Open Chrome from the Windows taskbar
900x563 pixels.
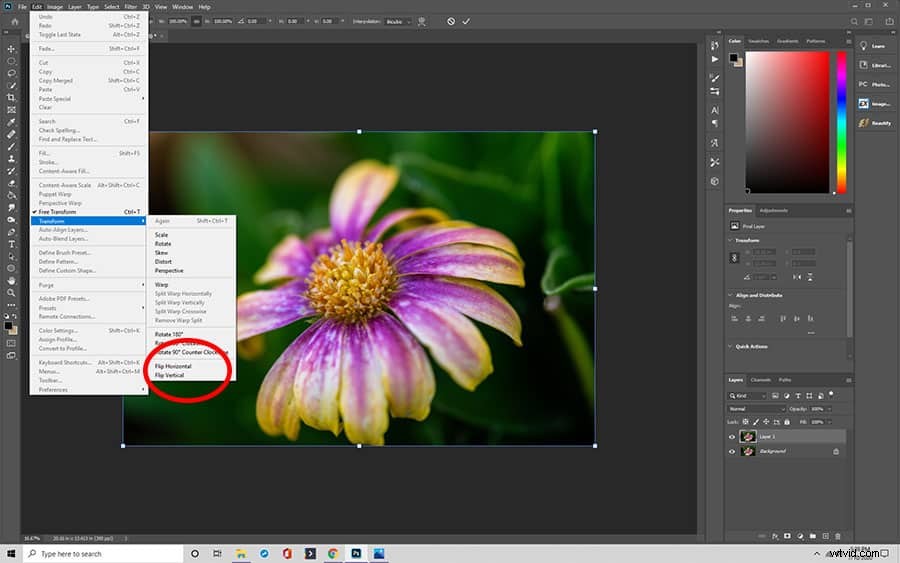pos(333,554)
